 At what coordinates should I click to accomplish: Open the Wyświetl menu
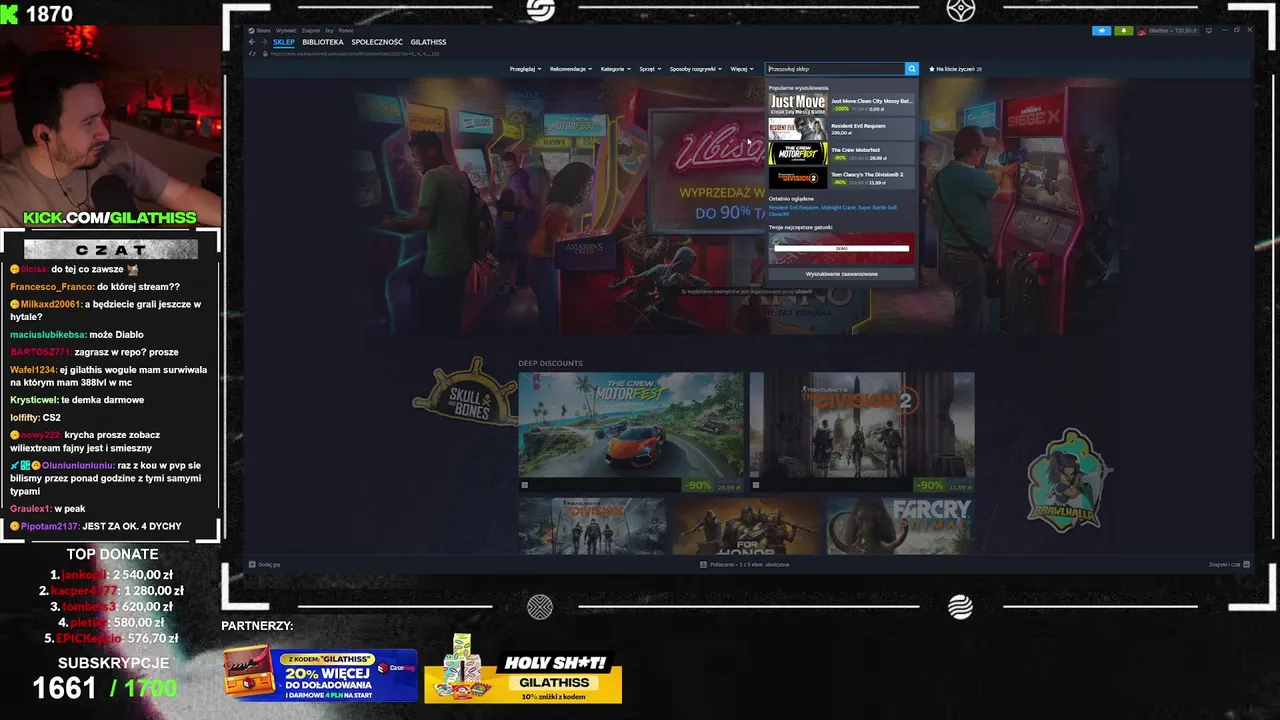pyautogui.click(x=286, y=30)
